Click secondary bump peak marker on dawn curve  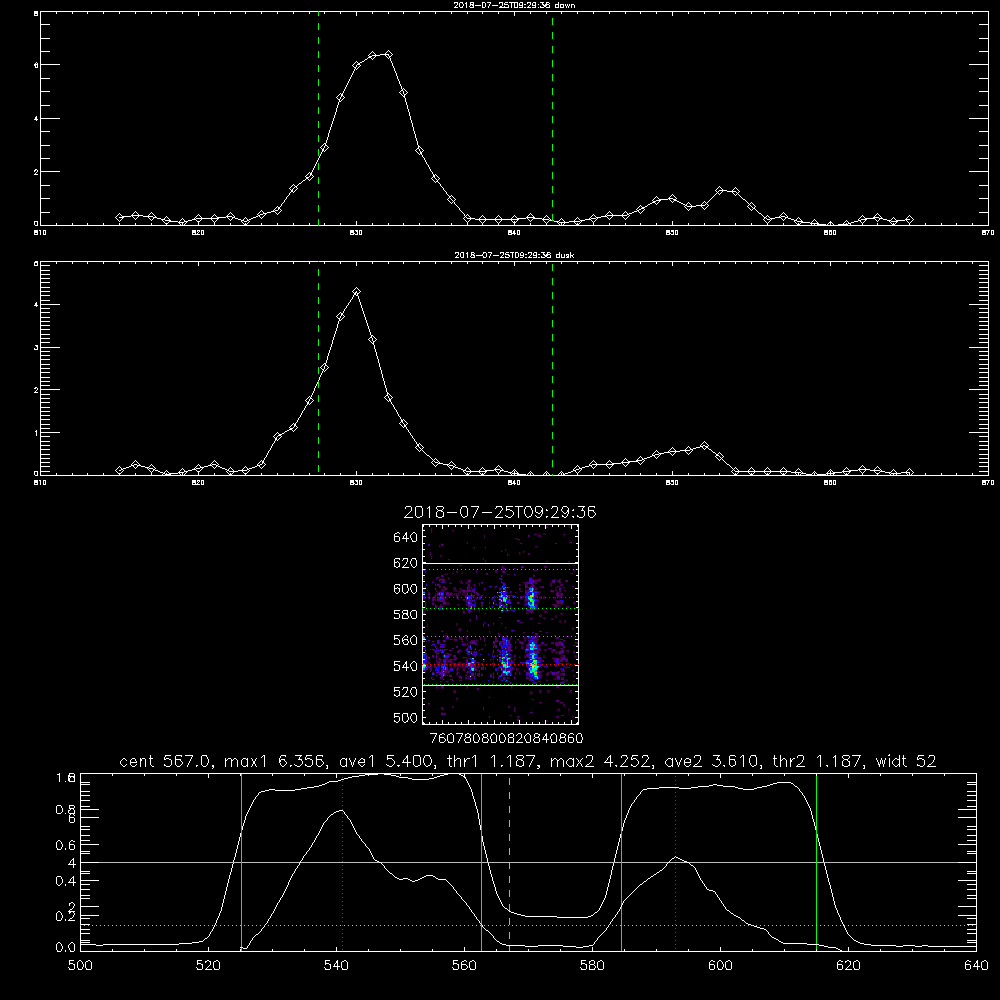pos(720,190)
